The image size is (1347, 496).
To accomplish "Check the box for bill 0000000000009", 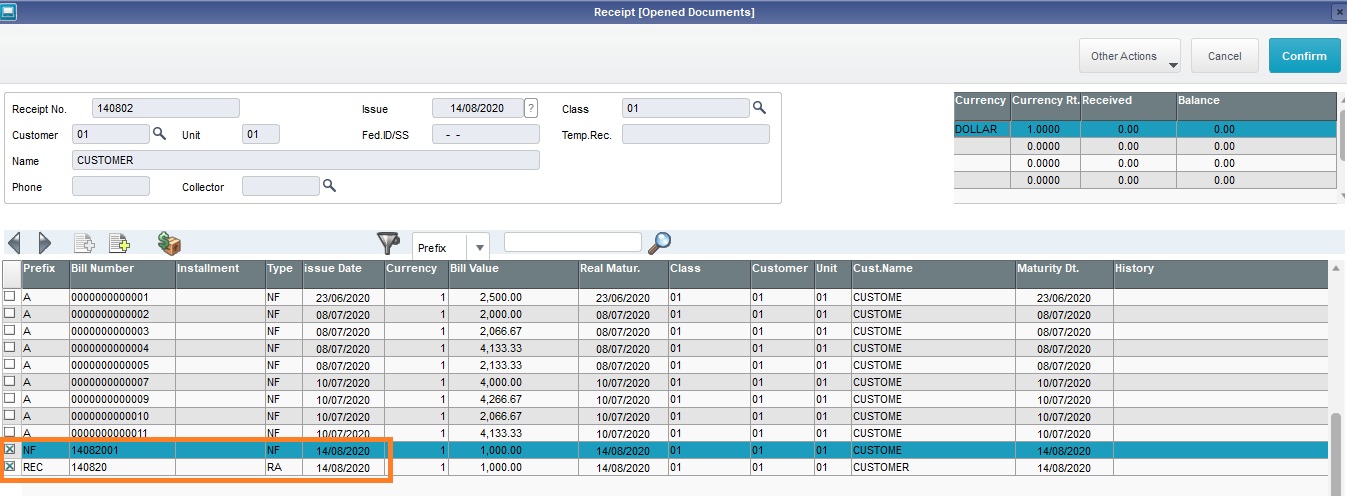I will click(x=10, y=399).
